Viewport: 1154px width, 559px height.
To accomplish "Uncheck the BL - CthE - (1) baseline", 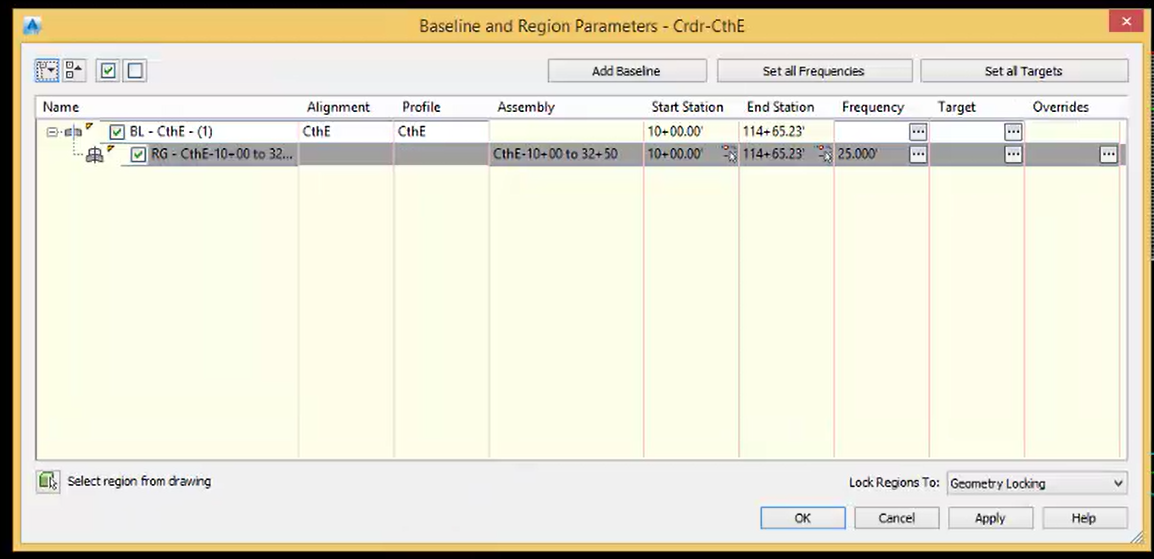I will [117, 132].
